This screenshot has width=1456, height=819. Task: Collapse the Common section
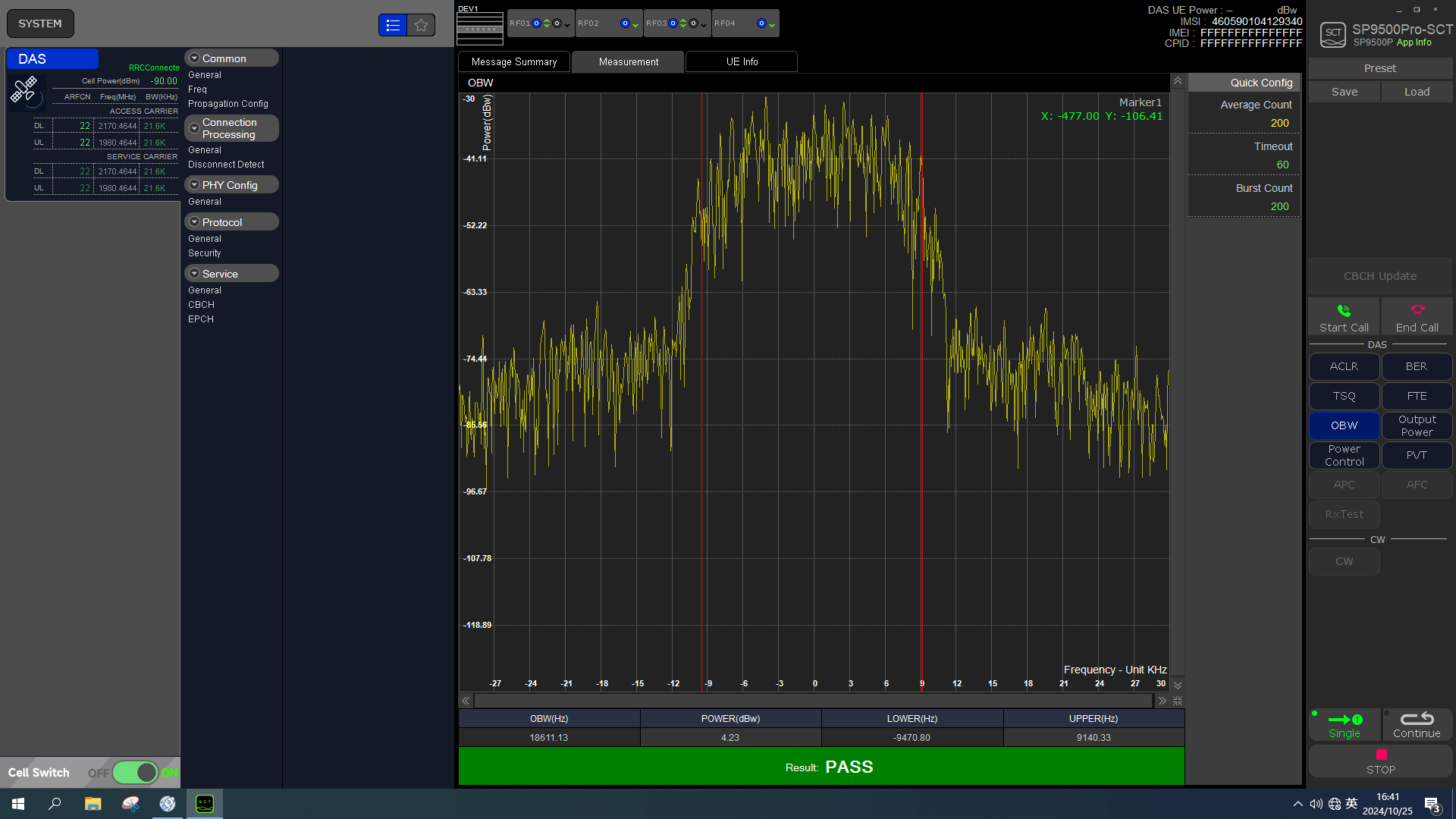click(194, 58)
